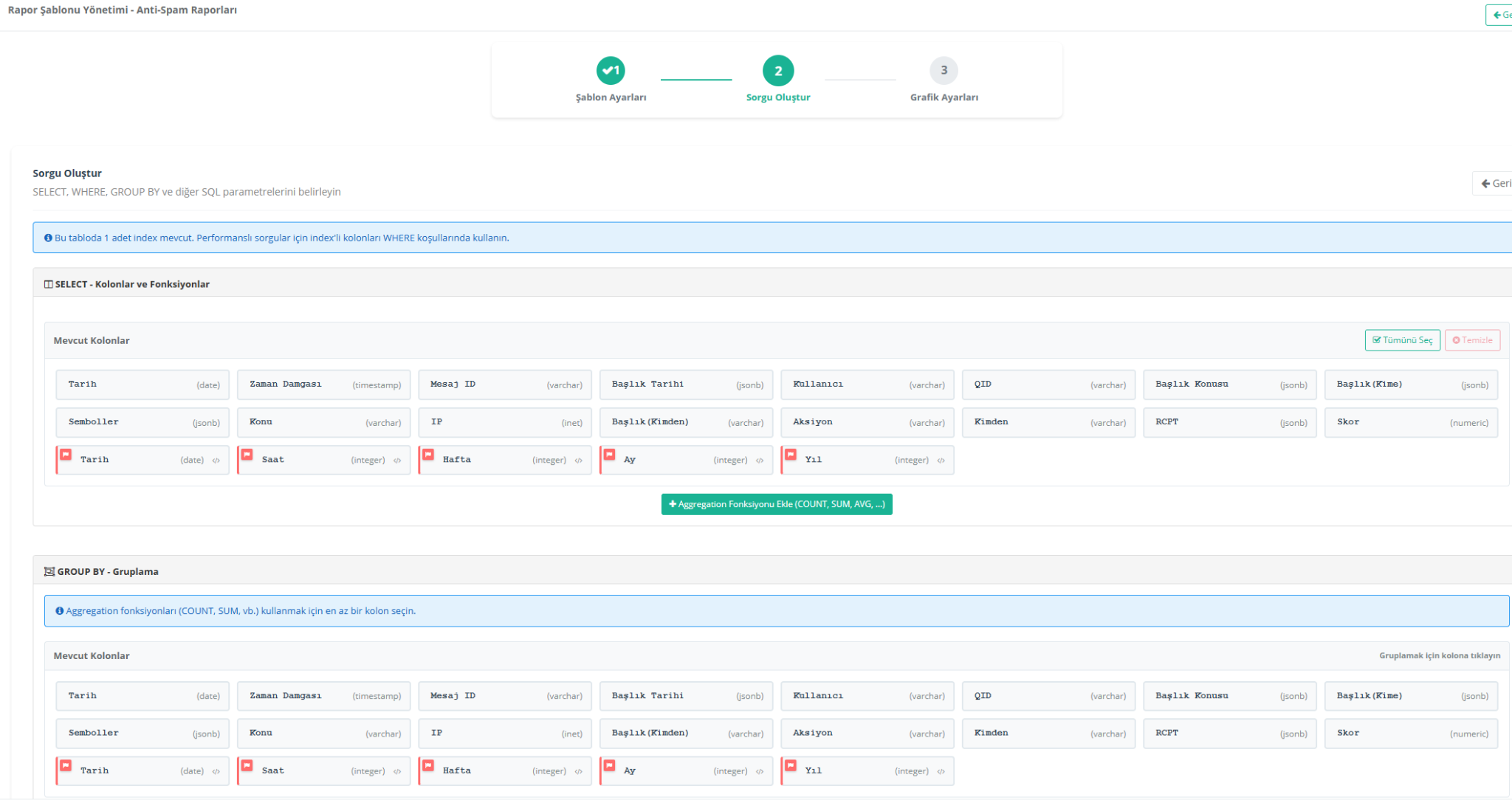1512x800 pixels.
Task: Go to step 1 Şablon Ayarları
Action: [611, 71]
